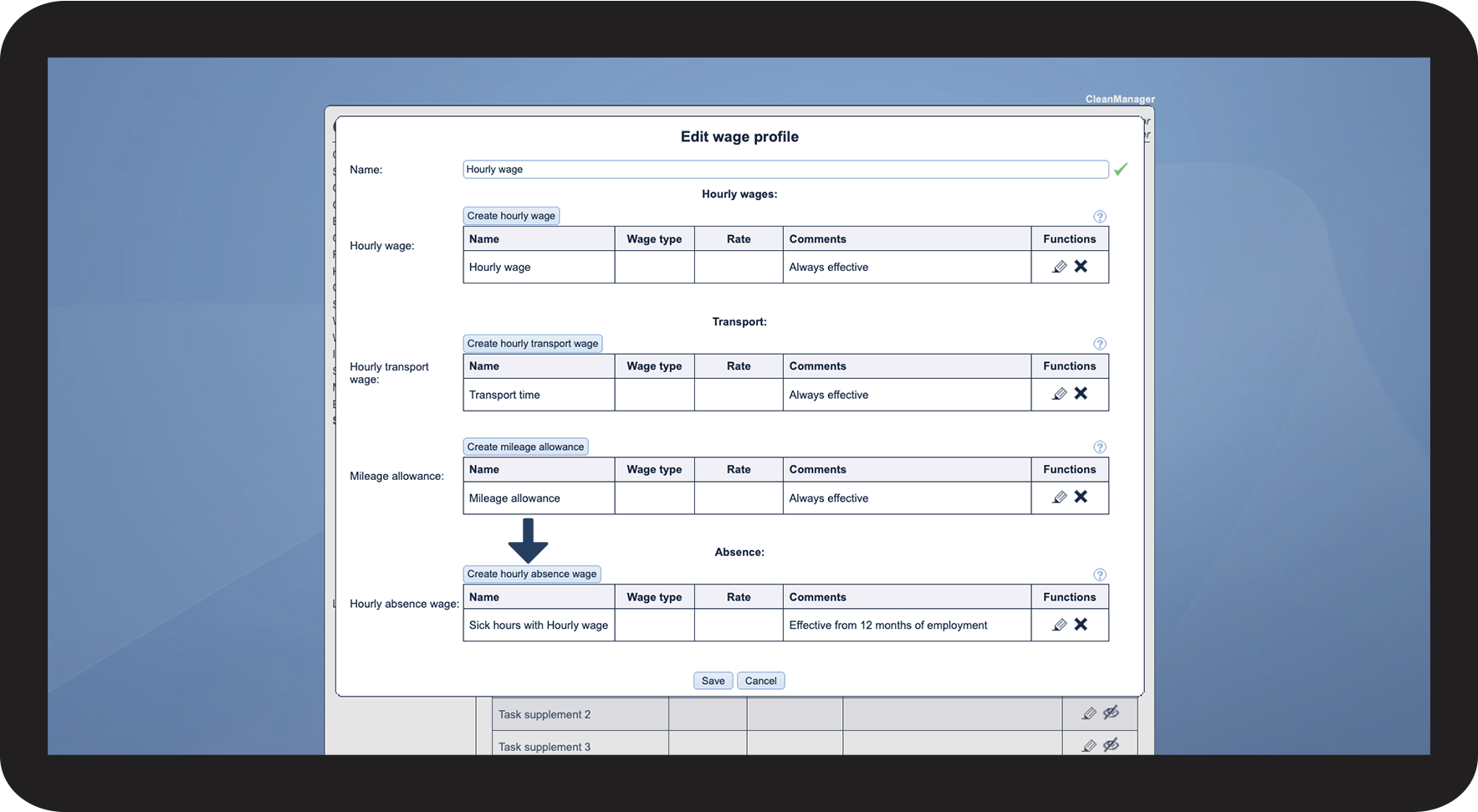This screenshot has height=812, width=1478.
Task: Delete the Hourly wage row
Action: click(1081, 266)
